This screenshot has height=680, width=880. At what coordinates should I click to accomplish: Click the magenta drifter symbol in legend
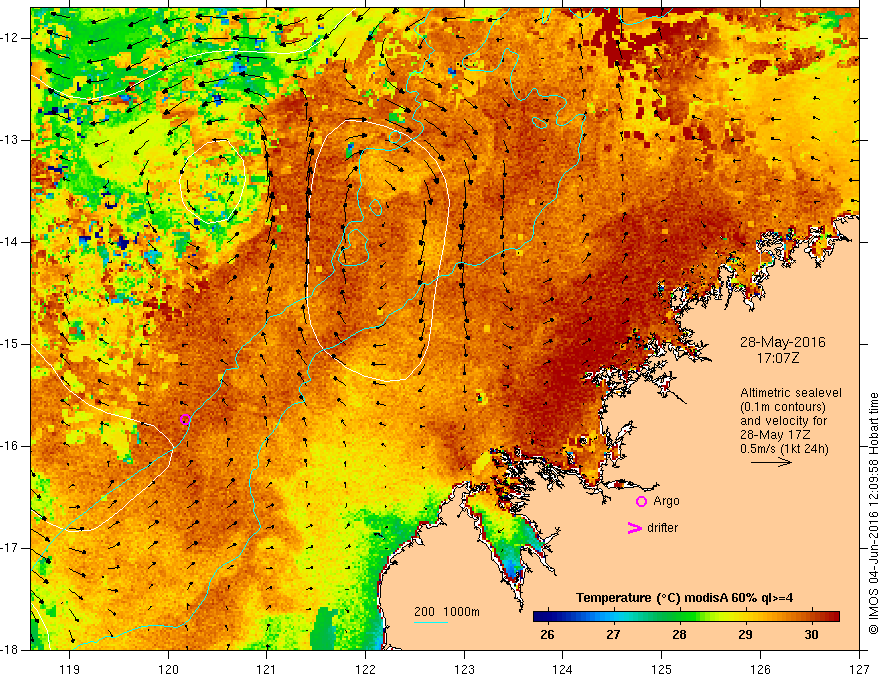[635, 528]
